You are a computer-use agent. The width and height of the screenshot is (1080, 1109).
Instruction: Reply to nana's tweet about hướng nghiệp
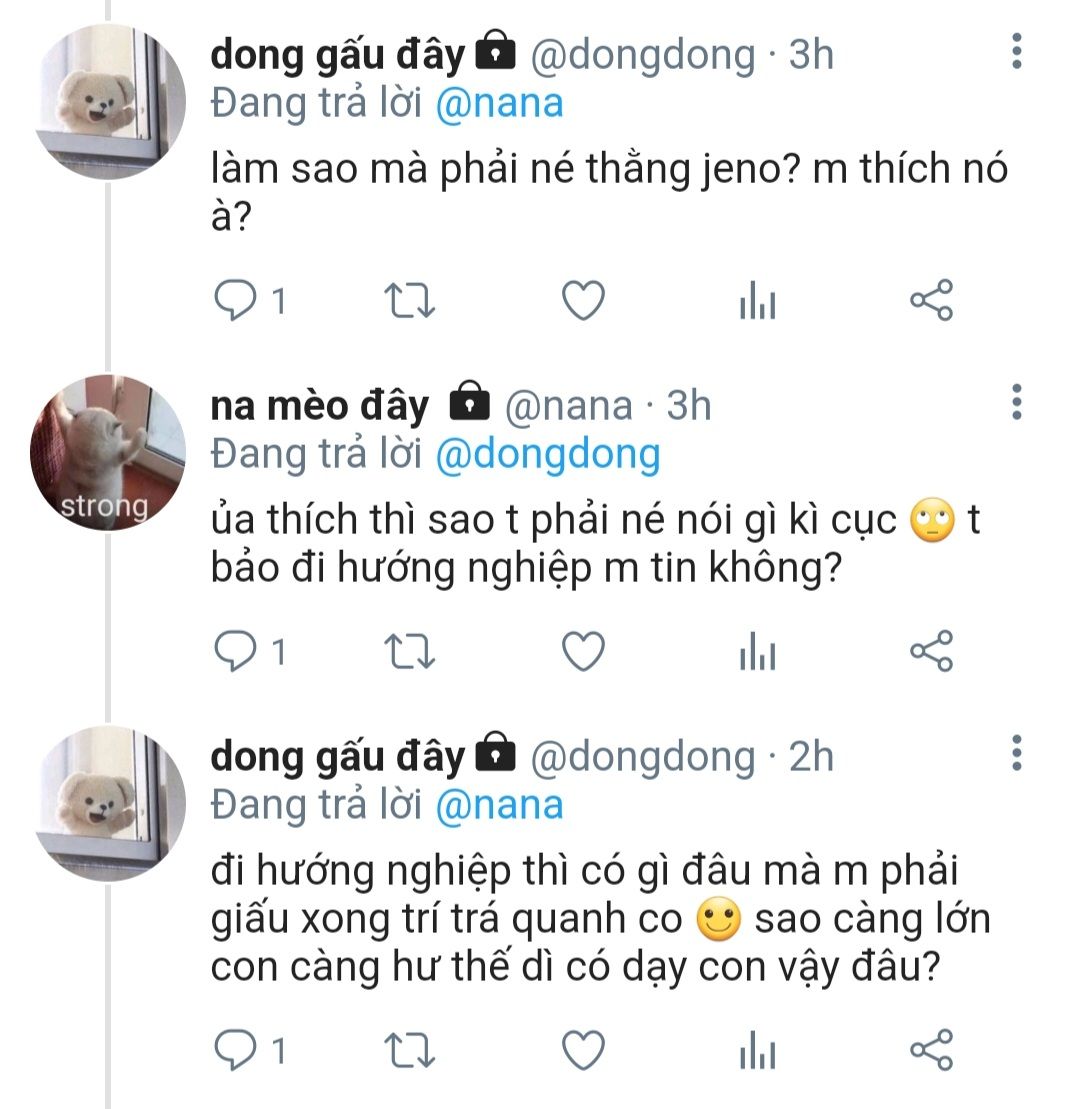coord(236,652)
